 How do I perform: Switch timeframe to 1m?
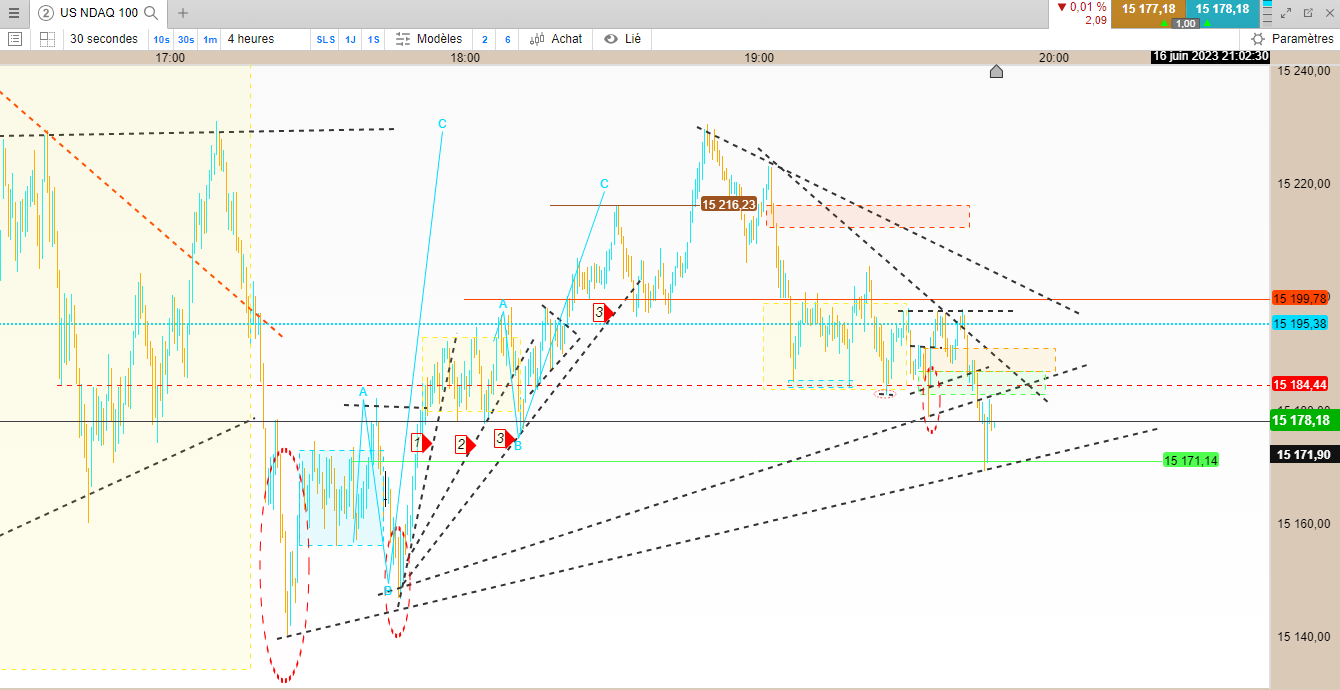click(x=210, y=39)
